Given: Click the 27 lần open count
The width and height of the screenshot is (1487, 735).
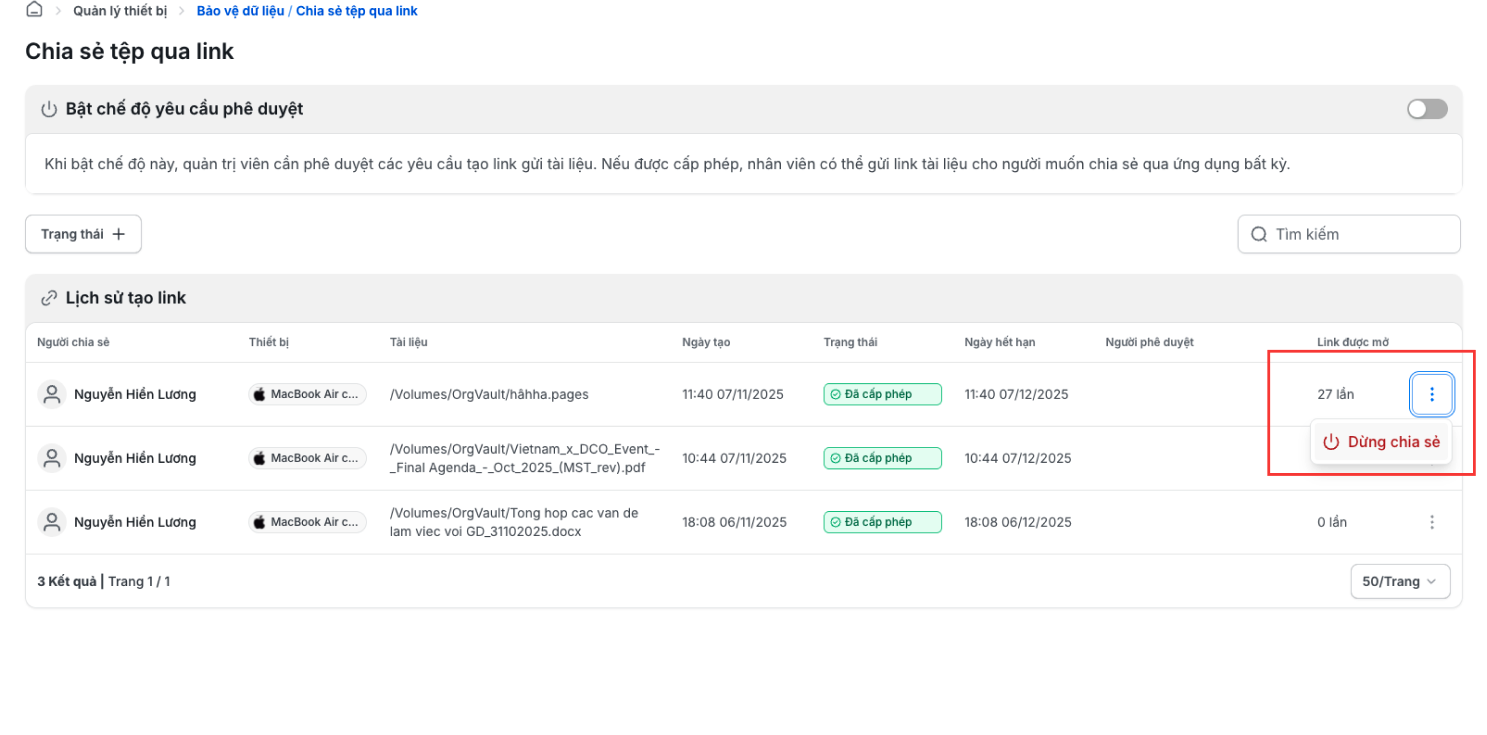Looking at the screenshot, I should pos(1336,394).
